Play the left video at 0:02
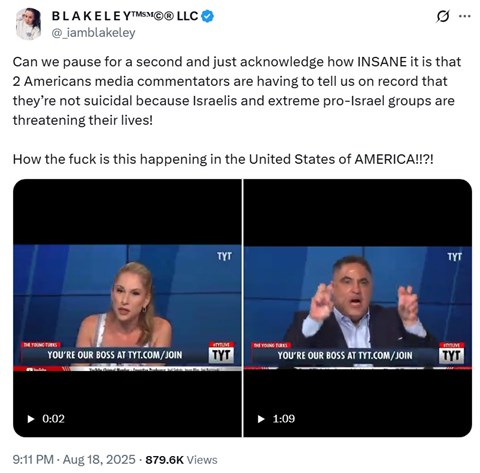The width and height of the screenshot is (480, 473). click(x=31, y=419)
